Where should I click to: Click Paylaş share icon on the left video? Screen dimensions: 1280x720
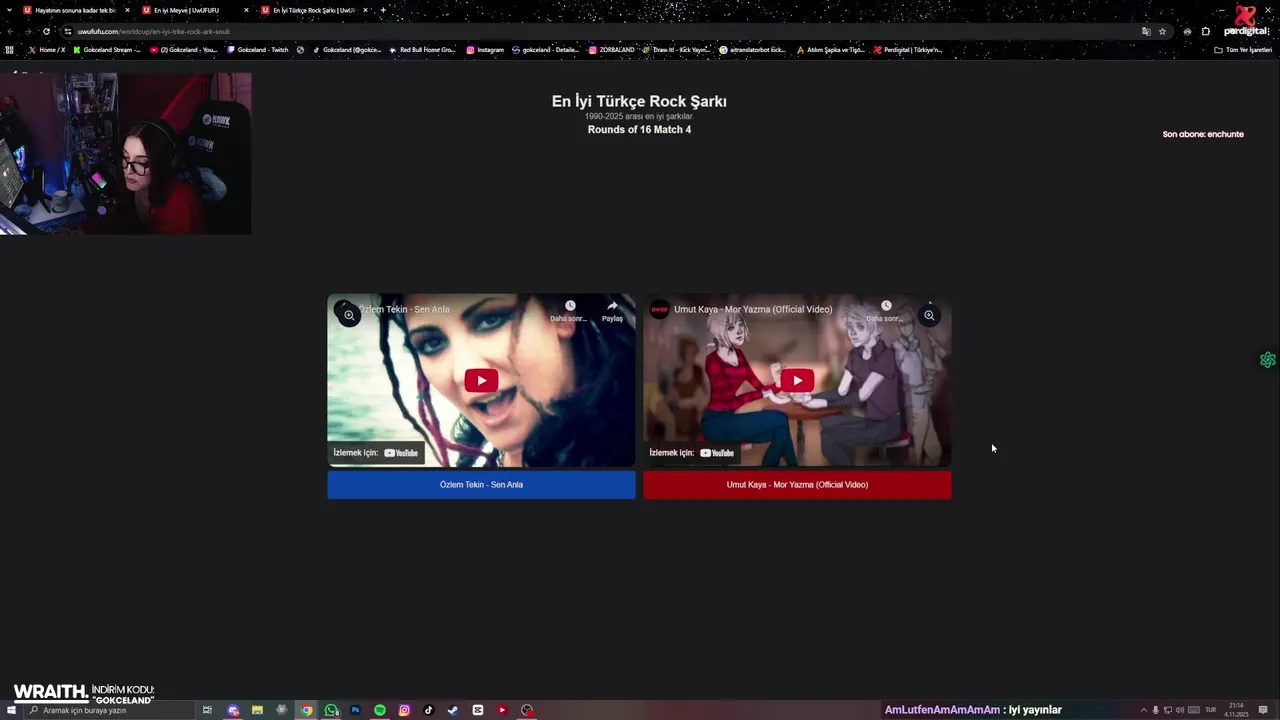click(x=612, y=311)
